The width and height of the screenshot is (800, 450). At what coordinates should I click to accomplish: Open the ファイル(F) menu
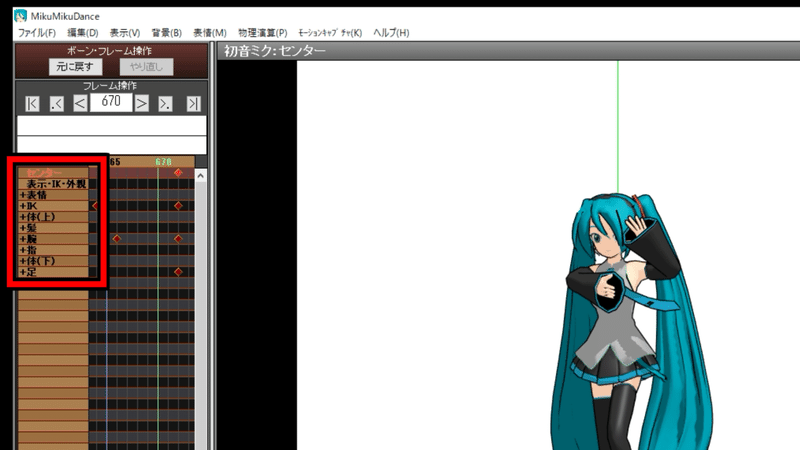[37, 33]
